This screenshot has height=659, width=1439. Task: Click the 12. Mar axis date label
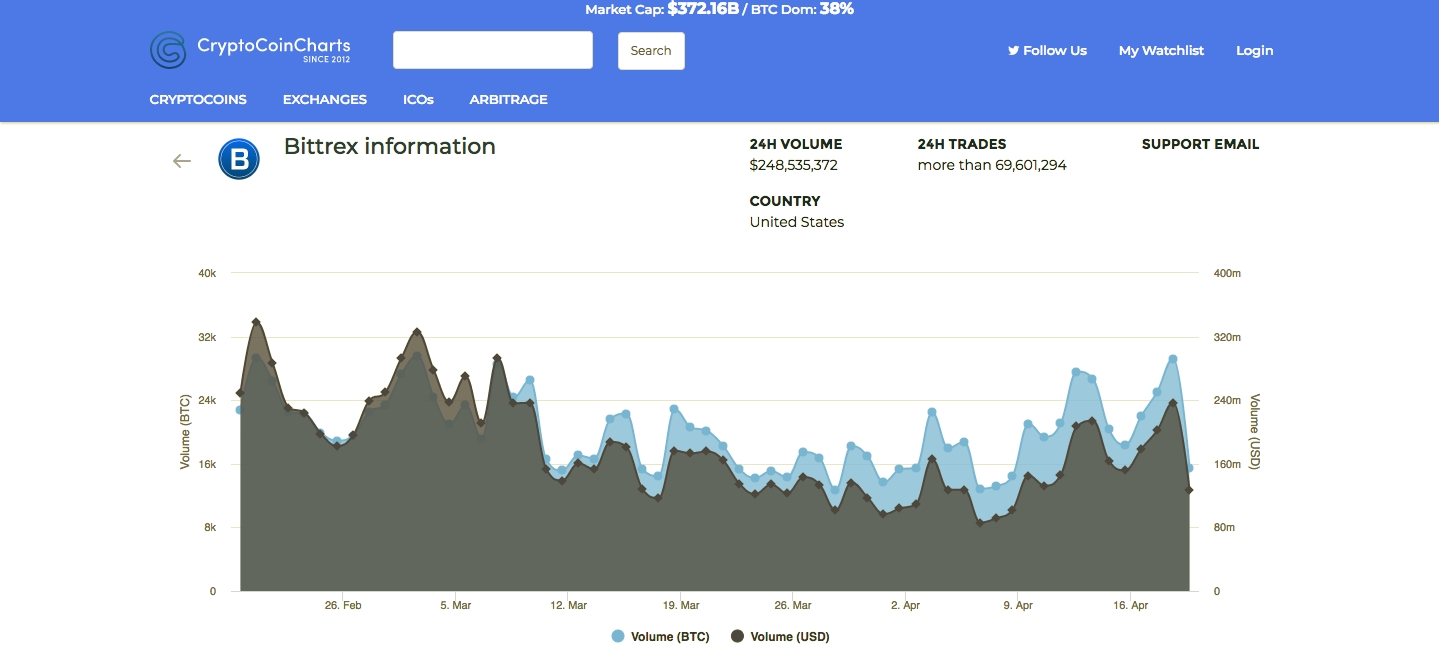(x=569, y=605)
